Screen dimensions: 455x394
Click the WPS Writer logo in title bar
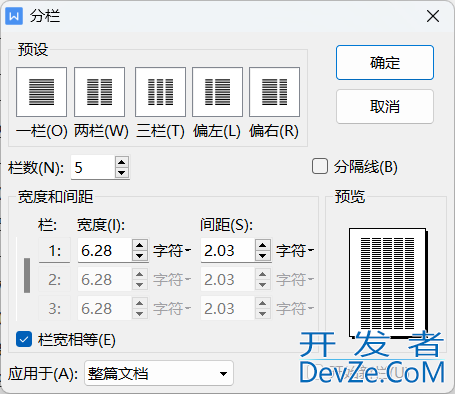(x=14, y=16)
